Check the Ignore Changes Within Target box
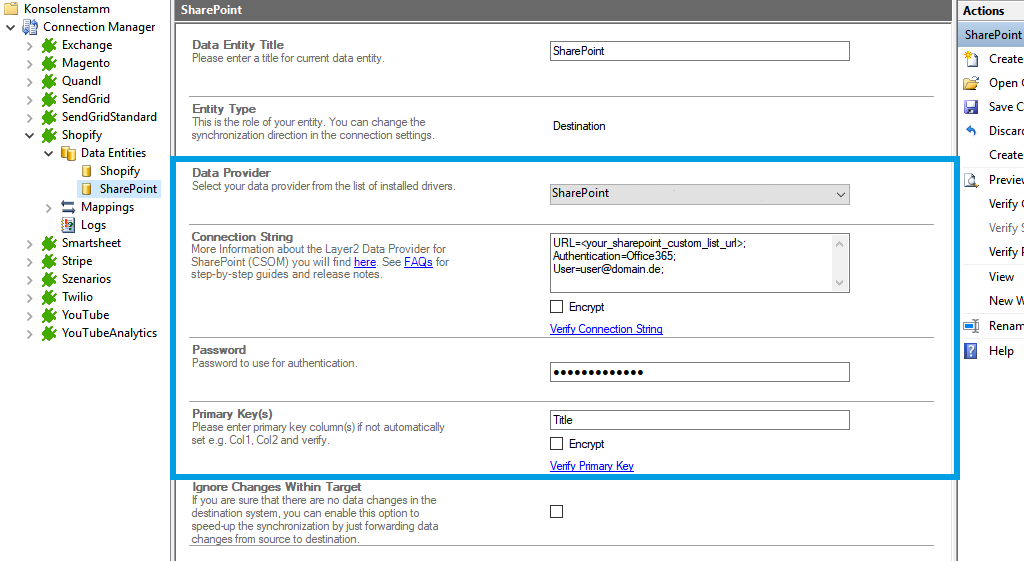Image resolution: width=1024 pixels, height=561 pixels. pos(557,511)
